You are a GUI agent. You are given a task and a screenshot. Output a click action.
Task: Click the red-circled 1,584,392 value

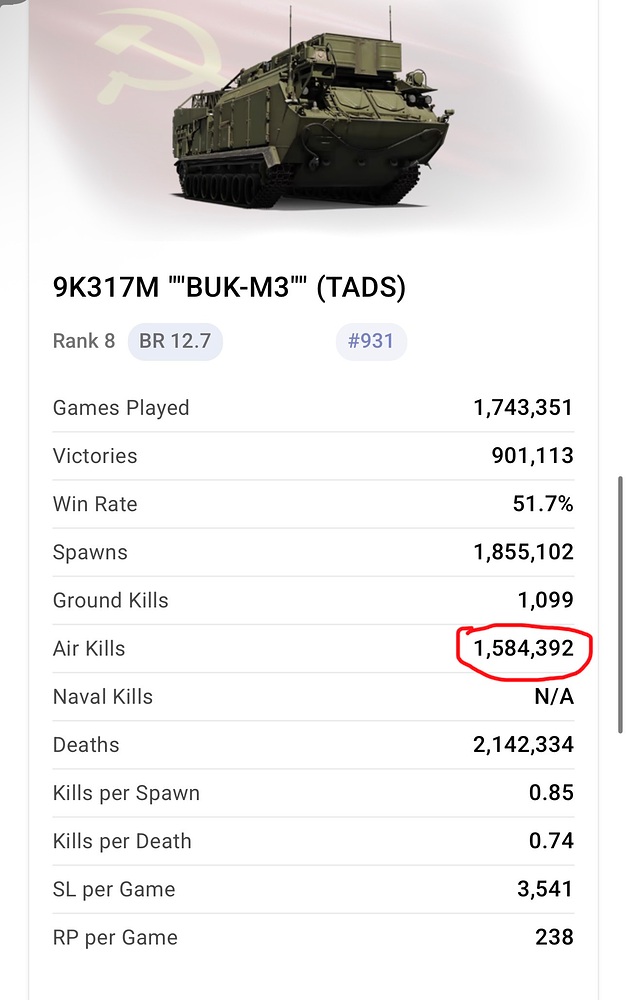pyautogui.click(x=523, y=648)
